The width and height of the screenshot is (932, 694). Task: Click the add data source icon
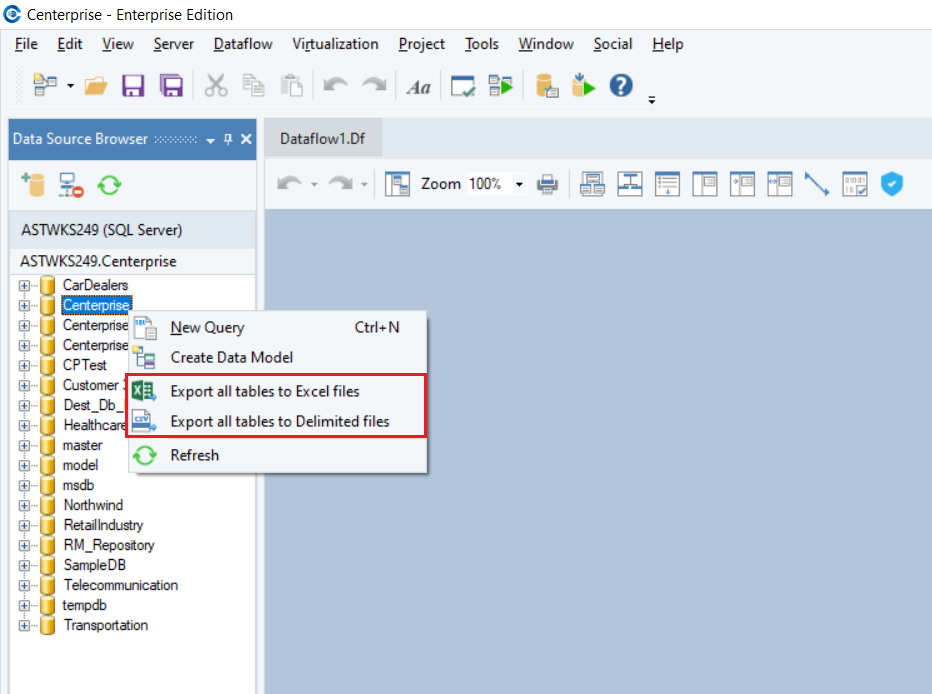34,184
